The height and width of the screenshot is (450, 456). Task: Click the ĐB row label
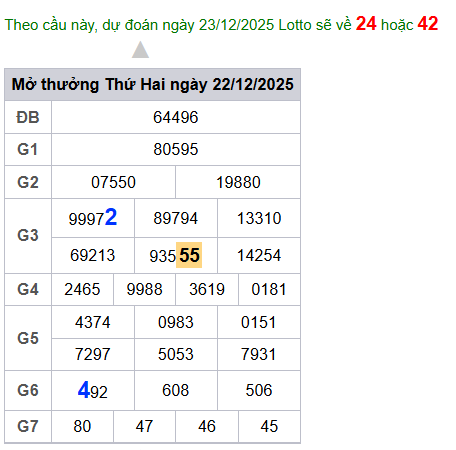coord(28,117)
